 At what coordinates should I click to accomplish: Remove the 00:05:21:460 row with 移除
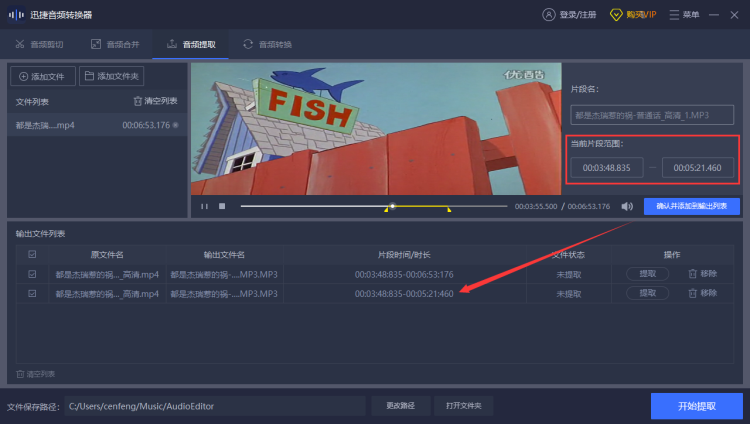(703, 293)
